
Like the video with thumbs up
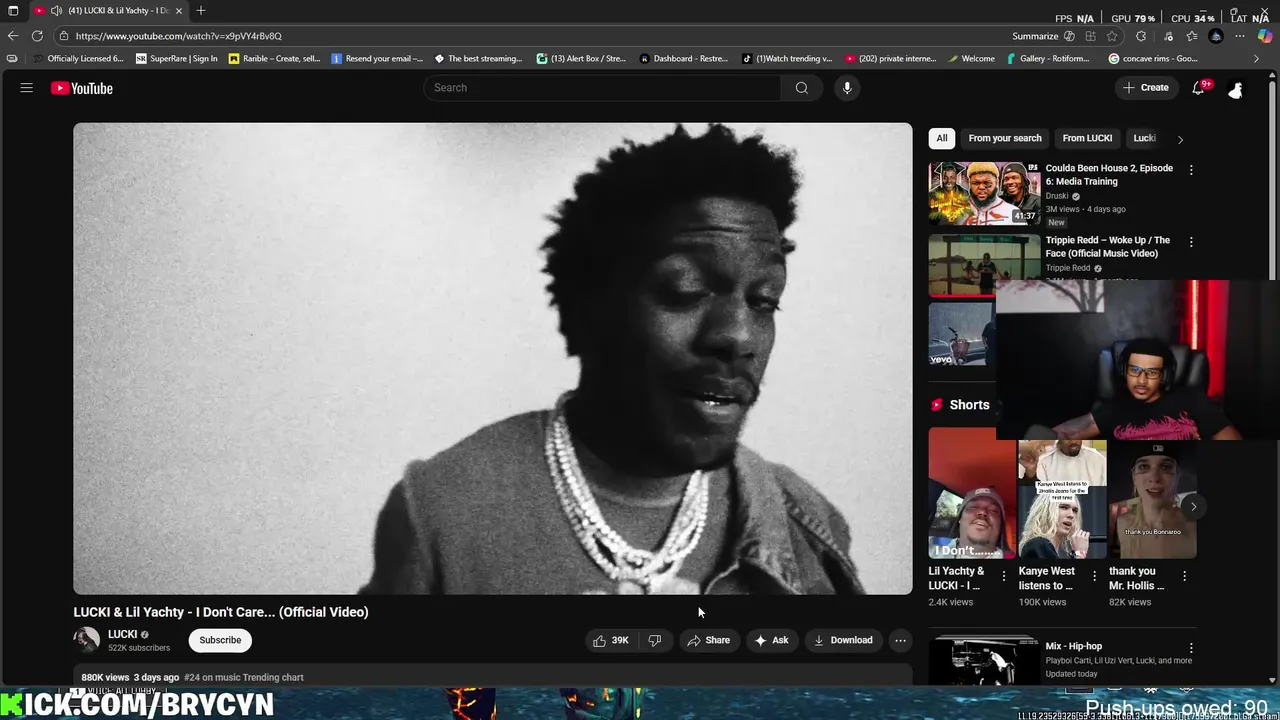point(610,640)
